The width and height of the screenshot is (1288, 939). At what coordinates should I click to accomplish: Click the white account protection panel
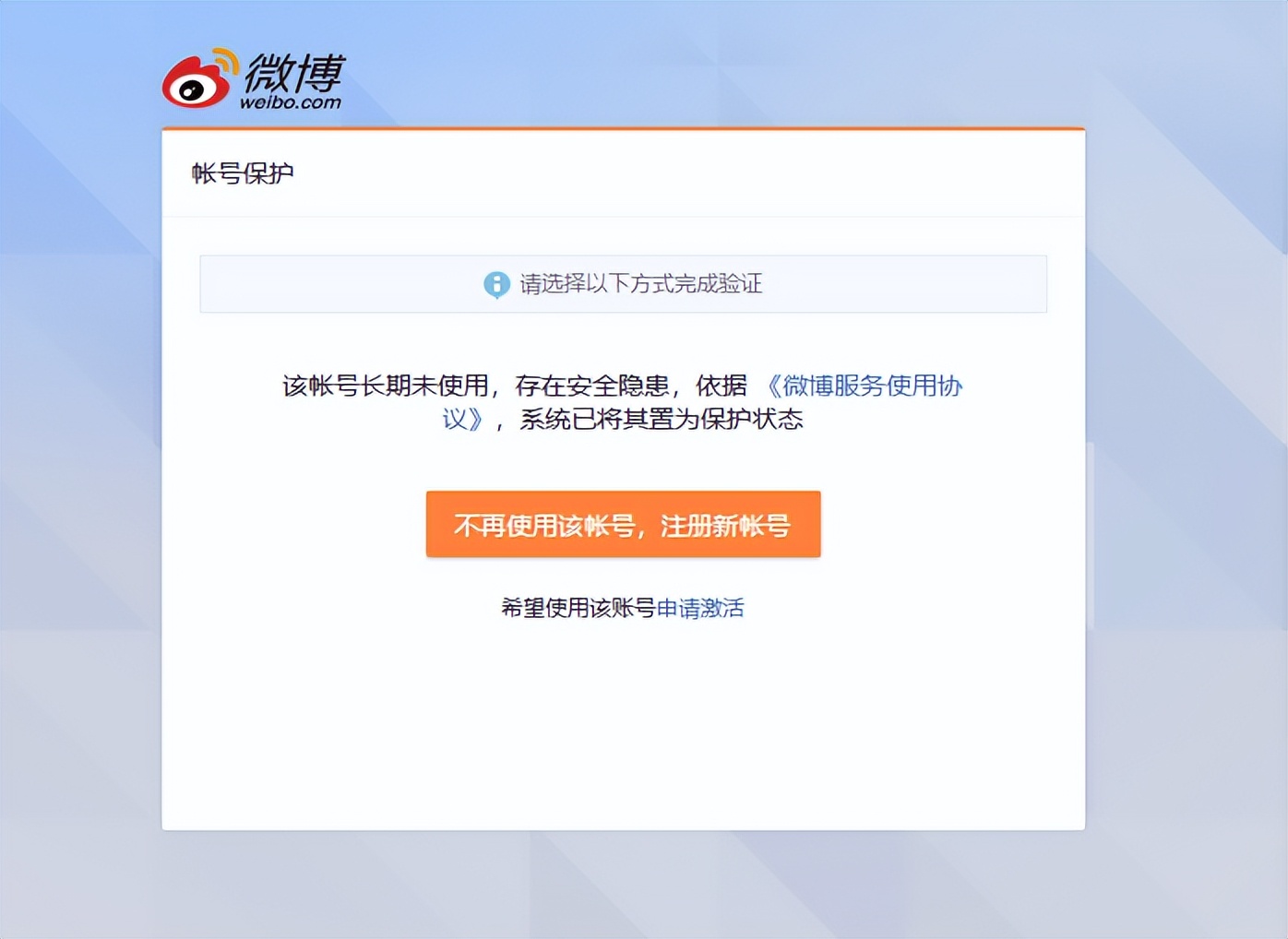(623, 719)
